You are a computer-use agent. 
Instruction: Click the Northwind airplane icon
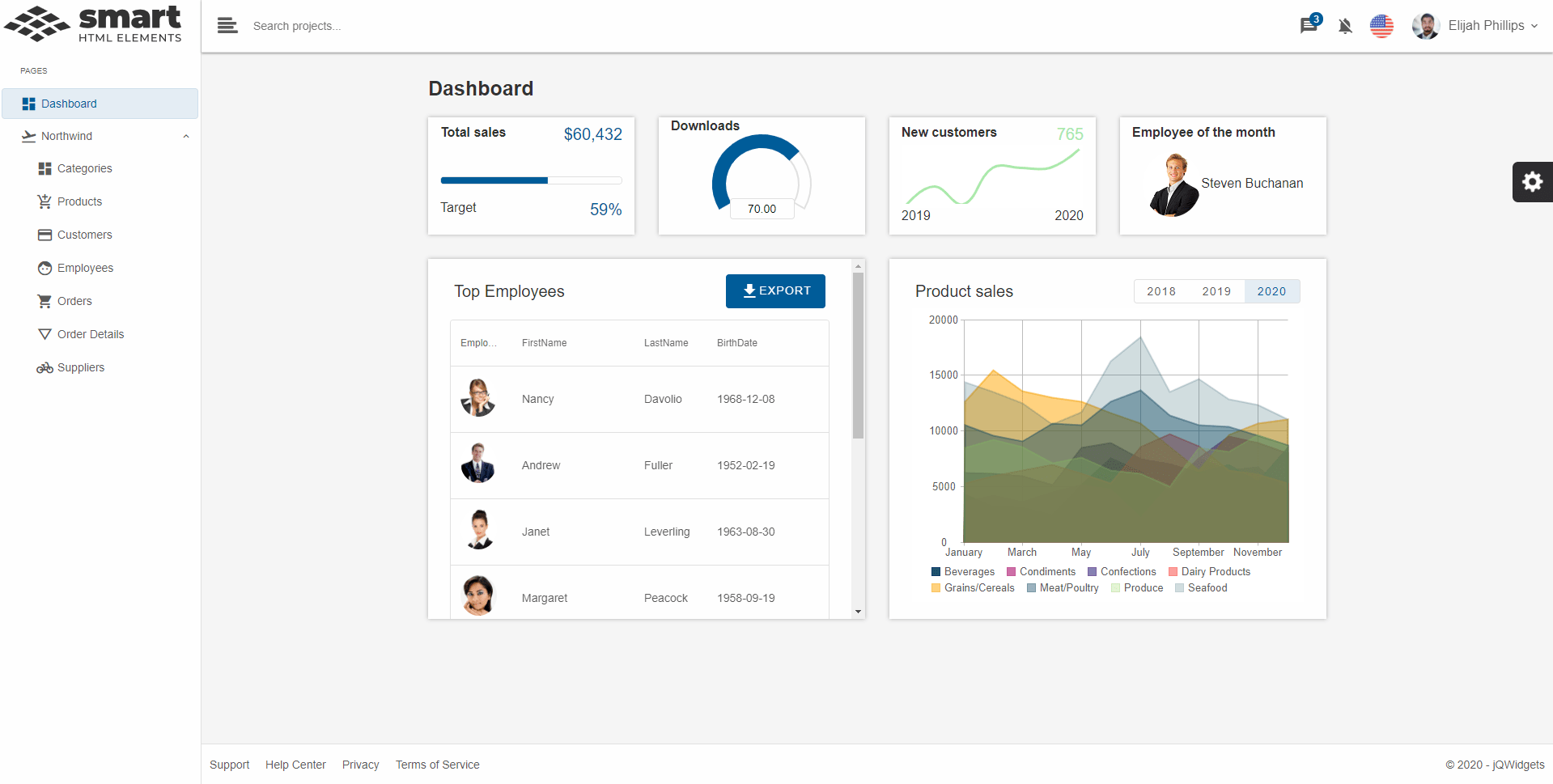coord(28,136)
